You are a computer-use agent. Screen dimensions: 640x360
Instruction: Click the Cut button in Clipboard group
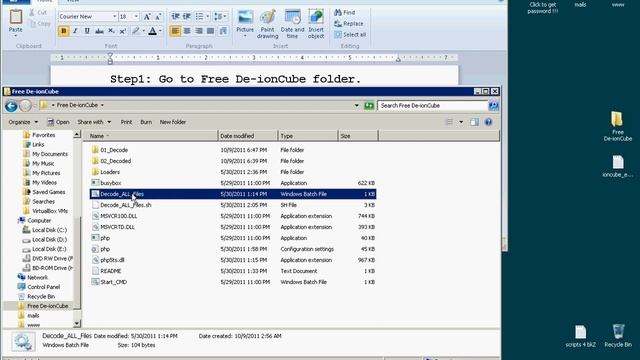pyautogui.click(x=38, y=13)
